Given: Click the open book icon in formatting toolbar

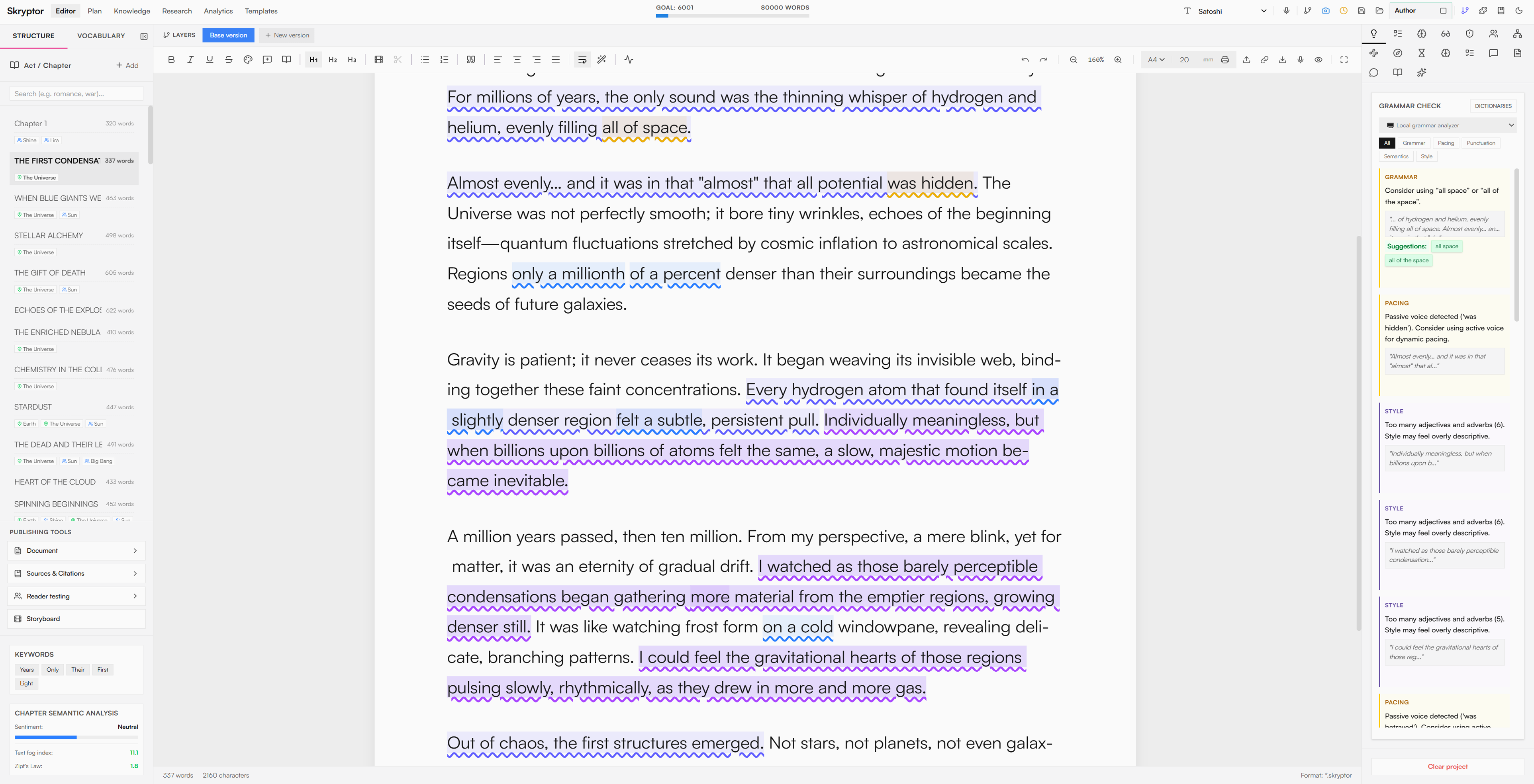Looking at the screenshot, I should click(286, 60).
